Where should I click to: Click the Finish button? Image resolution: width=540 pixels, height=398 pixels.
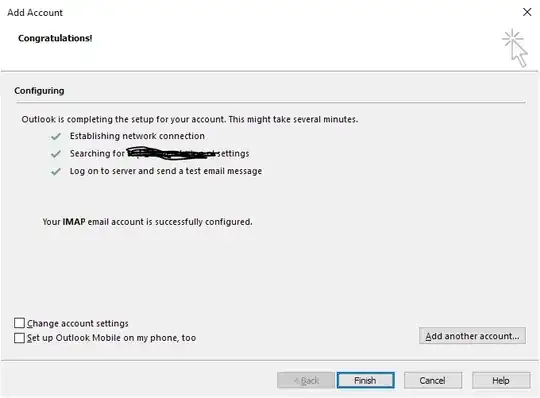pyautogui.click(x=365, y=380)
